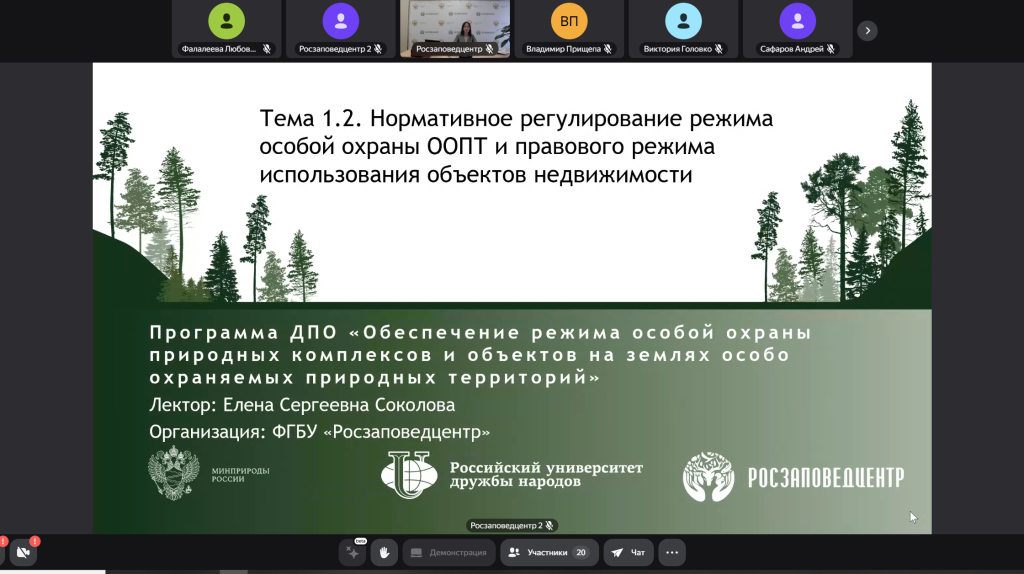
Task: Click the text 'Лектор: Елена Сергеевна Соколова'
Action: pos(302,405)
